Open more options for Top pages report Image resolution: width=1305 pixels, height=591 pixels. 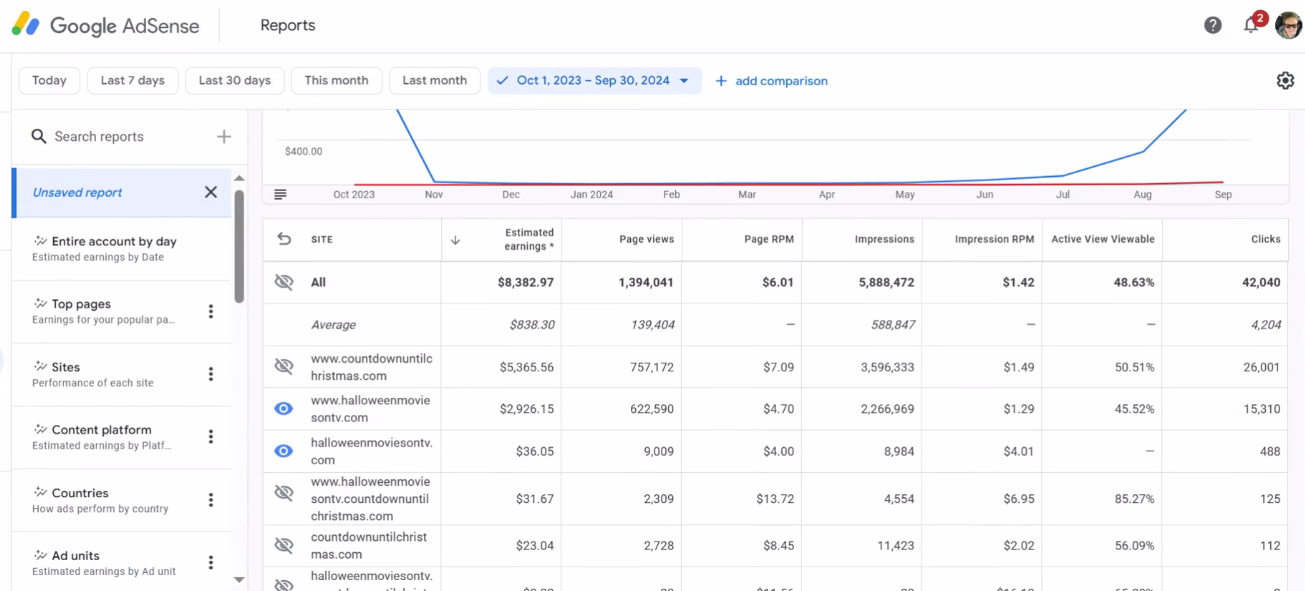[211, 311]
